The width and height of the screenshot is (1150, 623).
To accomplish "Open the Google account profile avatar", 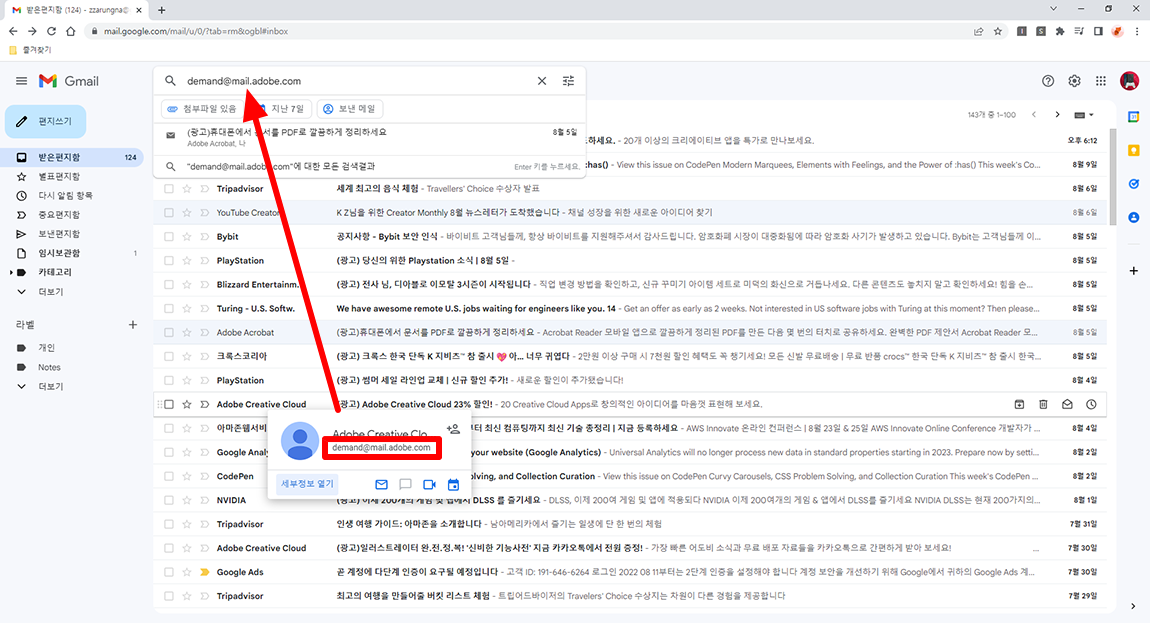I will click(1129, 81).
